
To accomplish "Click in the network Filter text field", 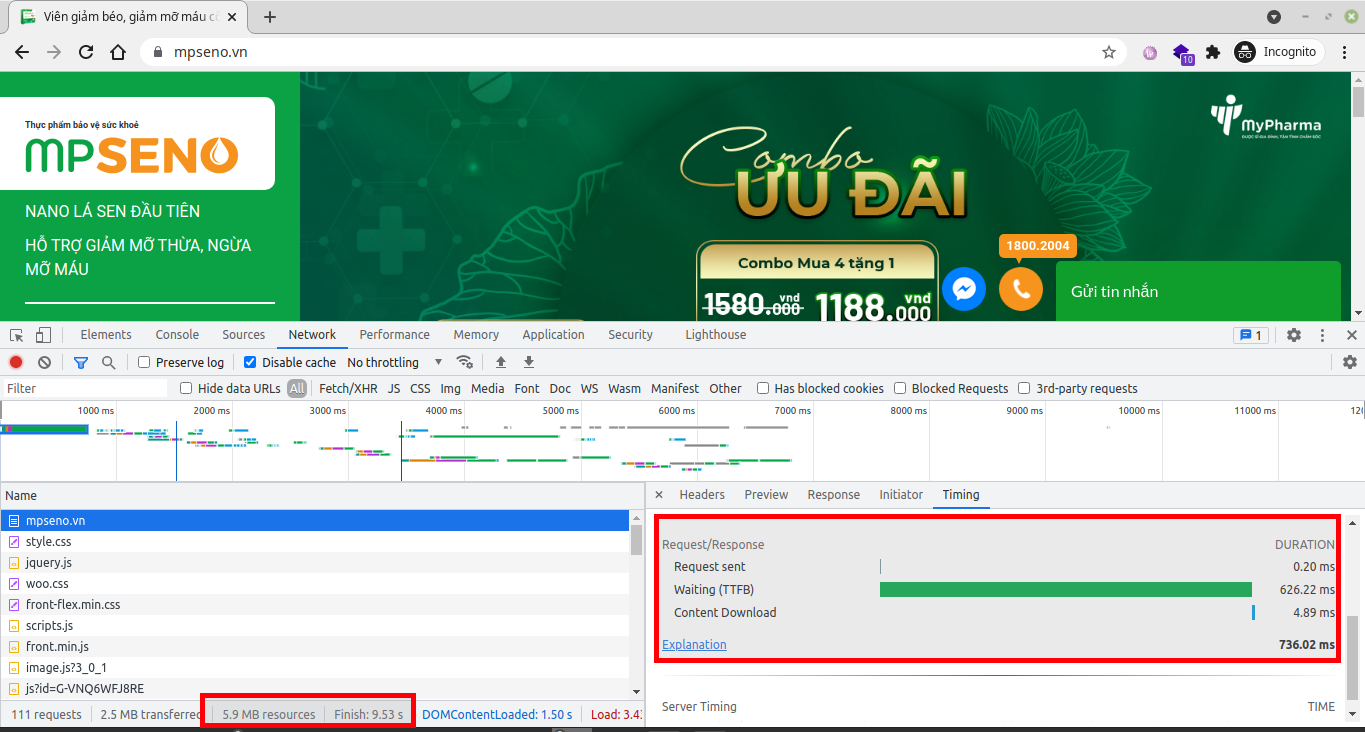I will pos(84,388).
